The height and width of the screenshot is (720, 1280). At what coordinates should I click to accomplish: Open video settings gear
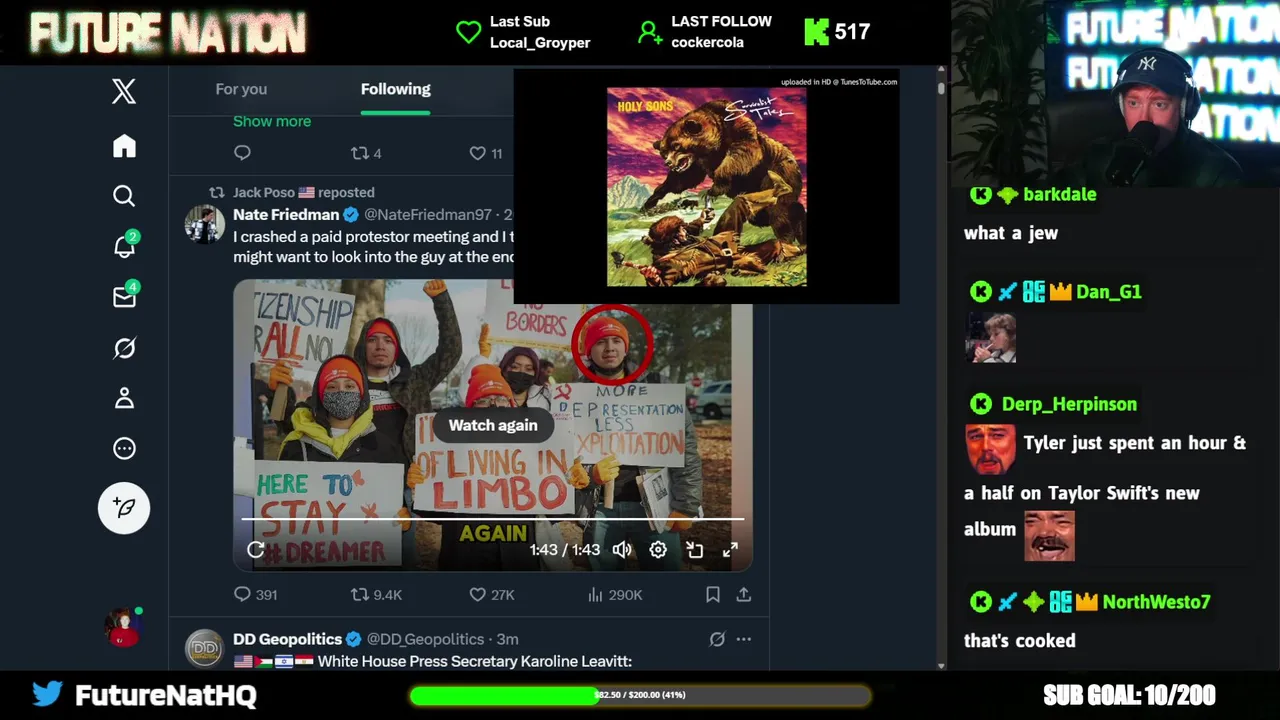(658, 549)
